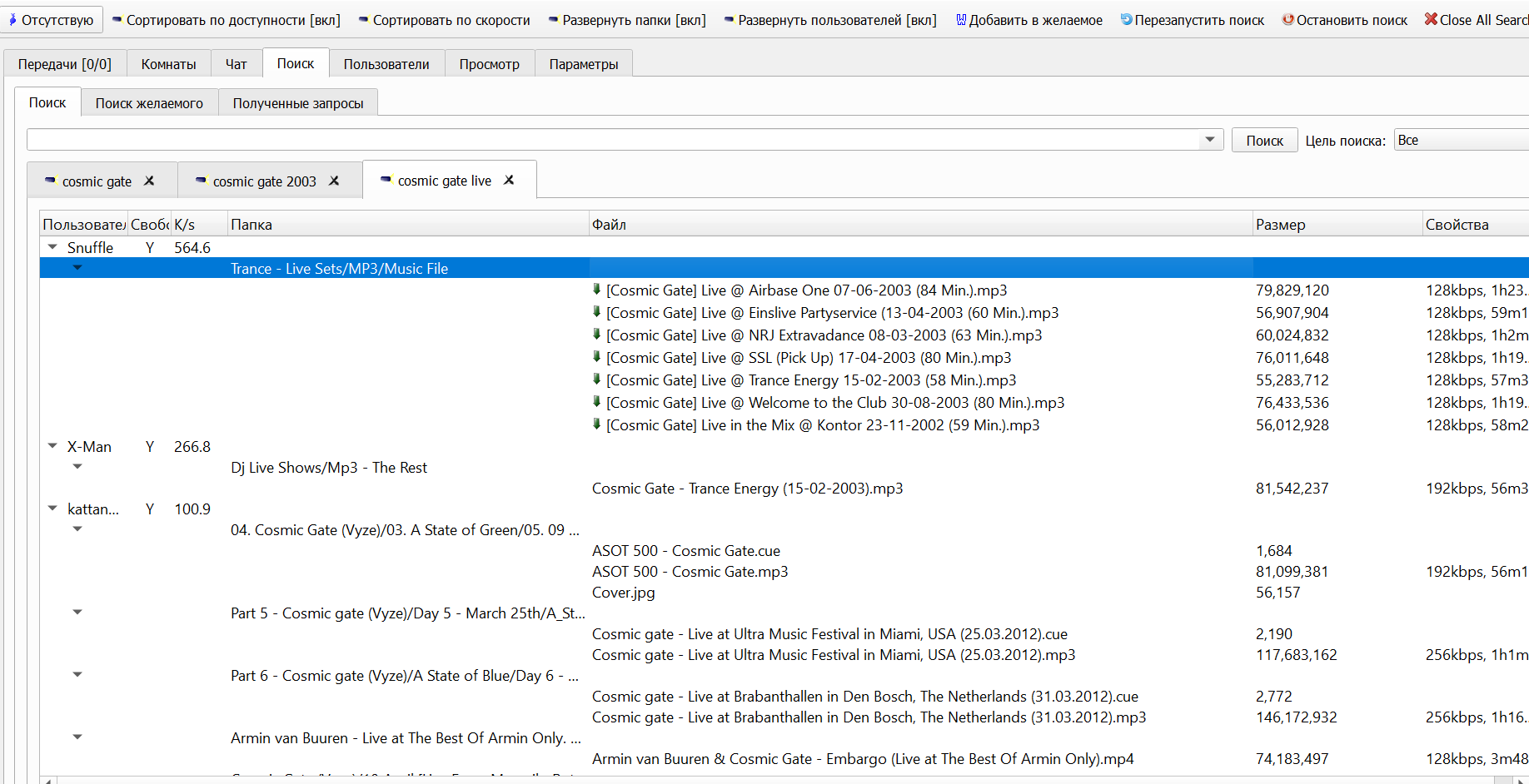Toggle 'Сортировать по доступности [вкл]' option
This screenshot has height=784, width=1529.
[x=226, y=20]
